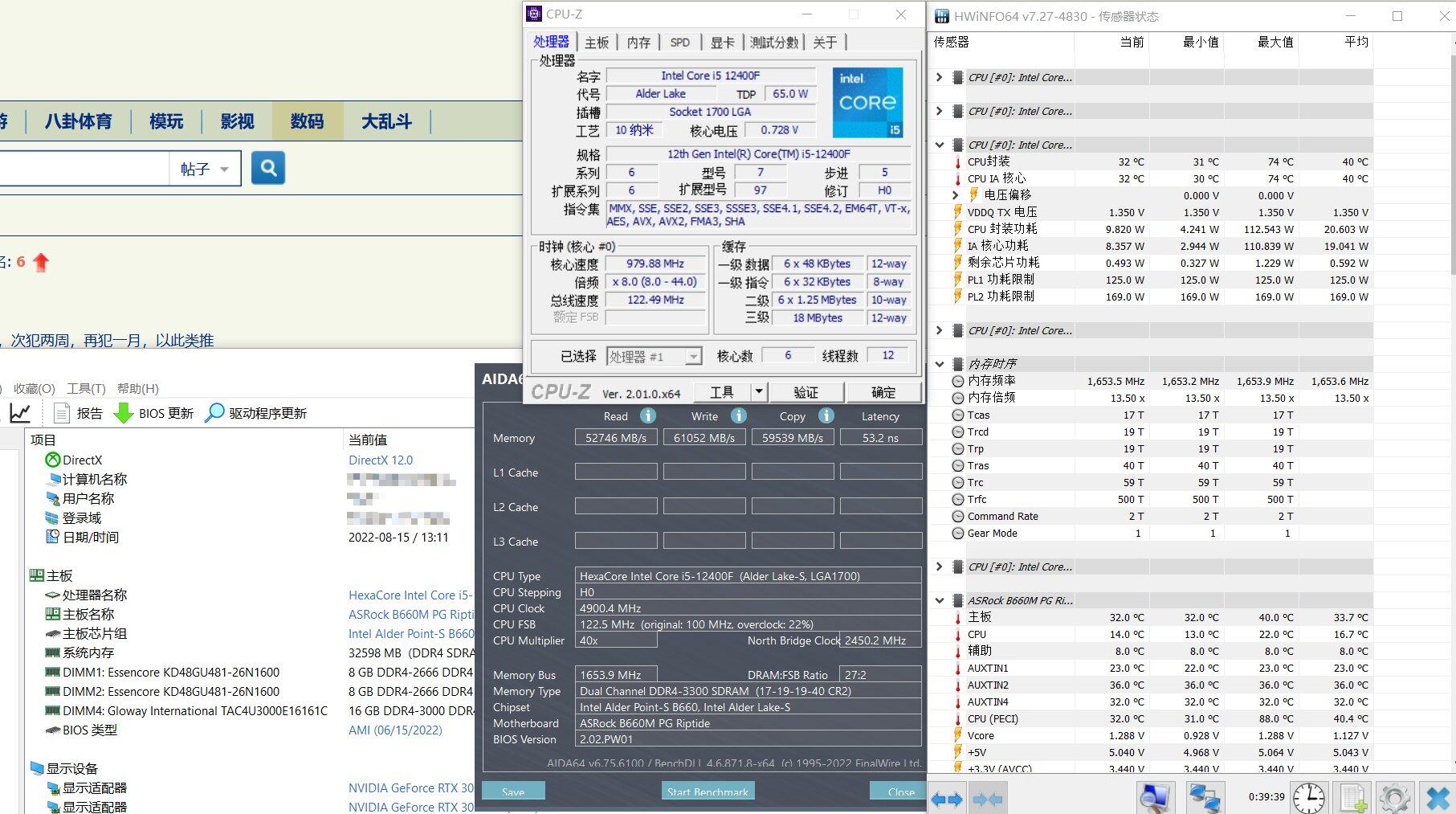Click the red up arrow beside 6
The width and height of the screenshot is (1456, 814).
41,262
